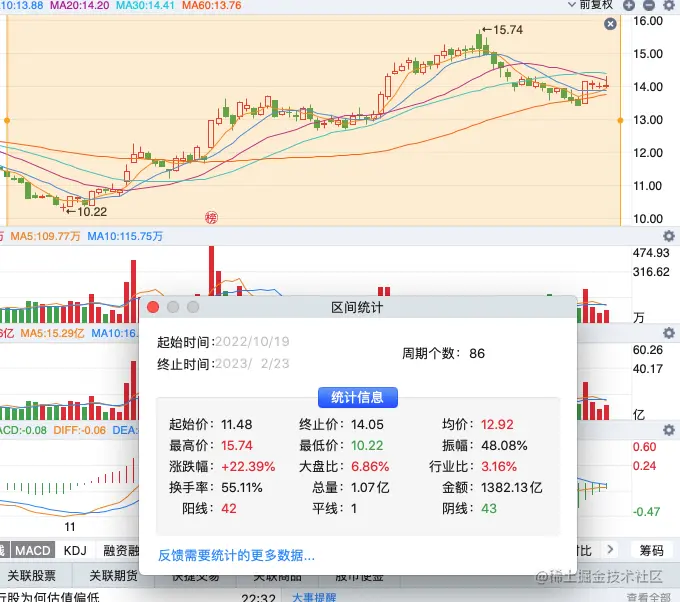Click the 10.22 low price annotation
680x602 pixels.
point(86,211)
